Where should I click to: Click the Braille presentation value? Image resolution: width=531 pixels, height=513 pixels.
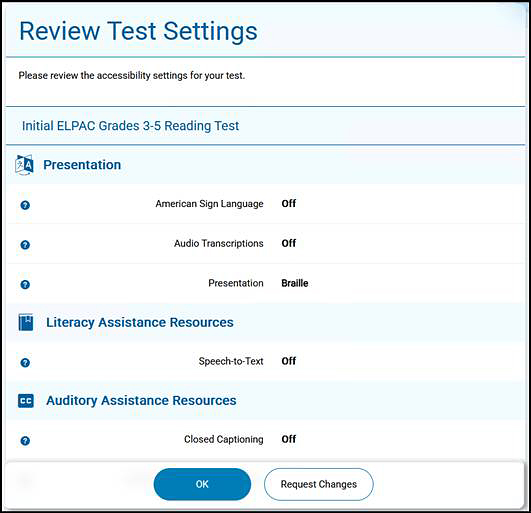(295, 283)
